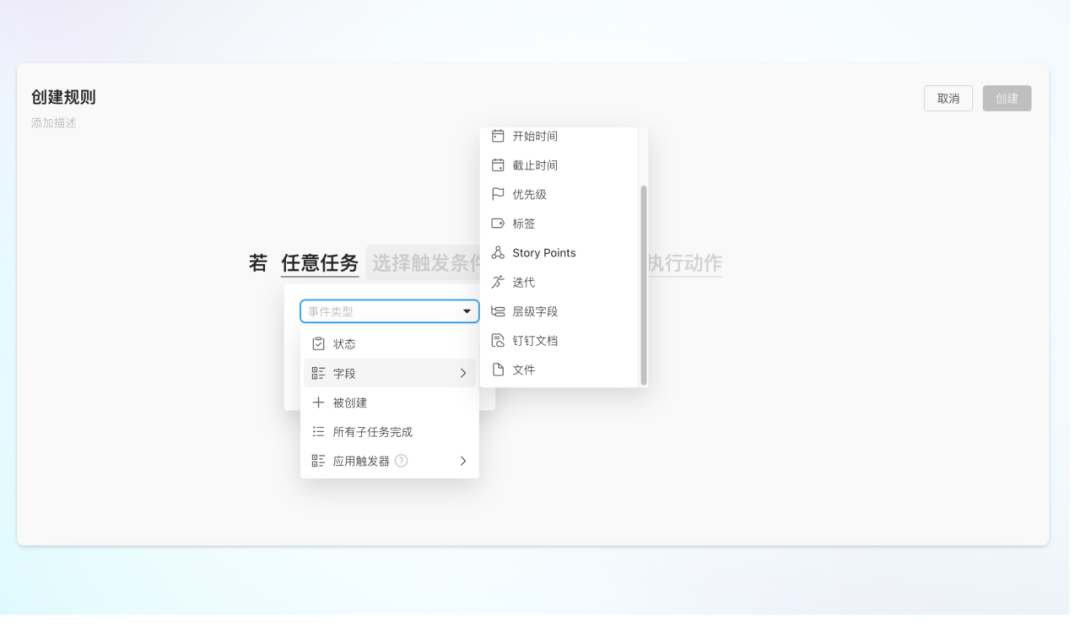The image size is (1080, 637).
Task: Click 添加描述 to add a description
Action: (x=54, y=123)
